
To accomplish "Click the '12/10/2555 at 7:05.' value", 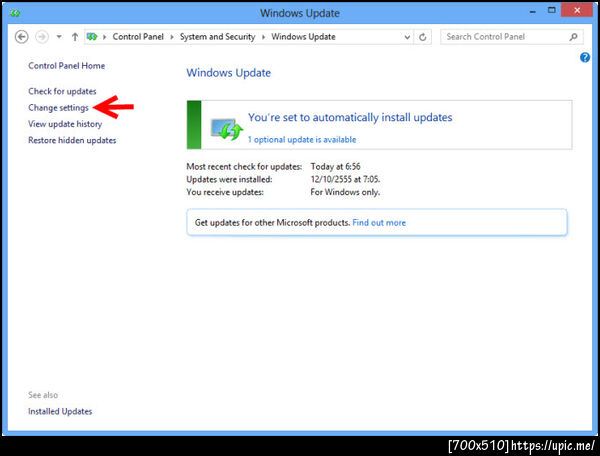I will point(345,179).
